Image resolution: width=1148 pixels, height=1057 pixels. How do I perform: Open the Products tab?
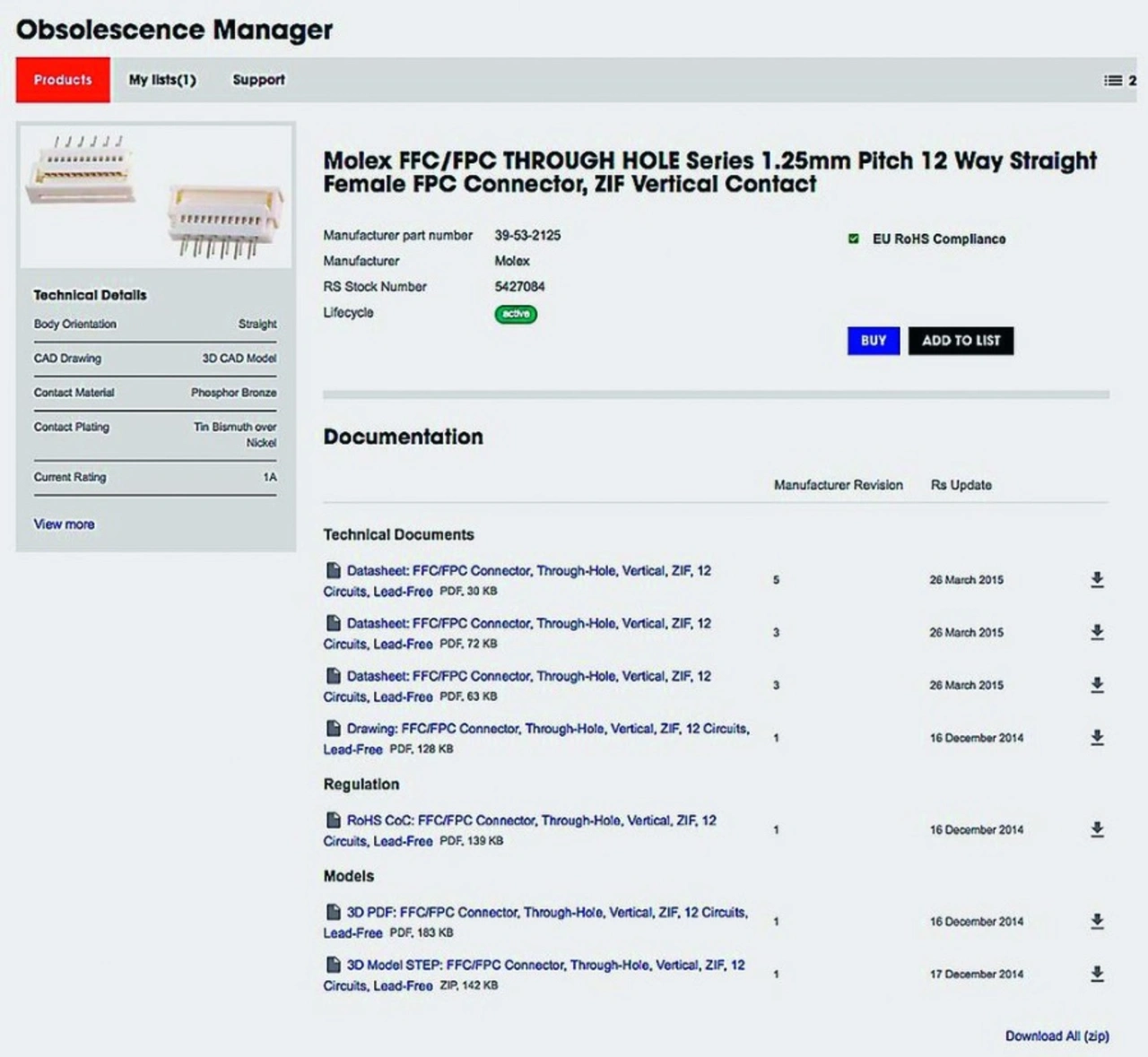[x=63, y=80]
